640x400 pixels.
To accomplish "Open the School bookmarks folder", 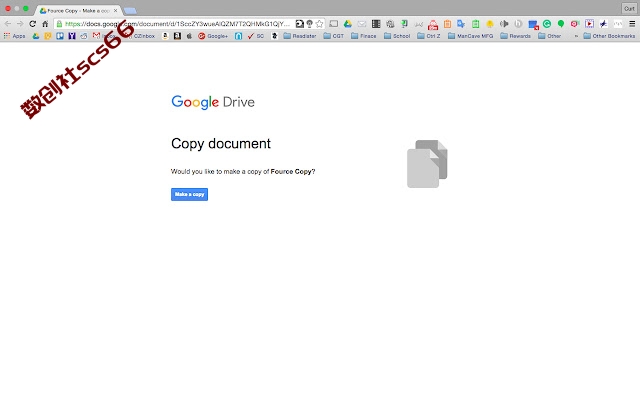I will coord(397,36).
